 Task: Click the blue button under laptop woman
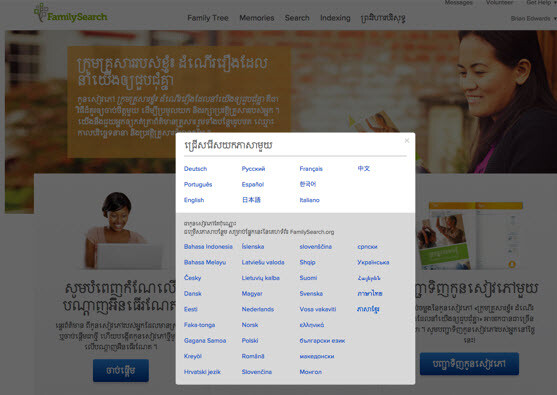[121, 370]
